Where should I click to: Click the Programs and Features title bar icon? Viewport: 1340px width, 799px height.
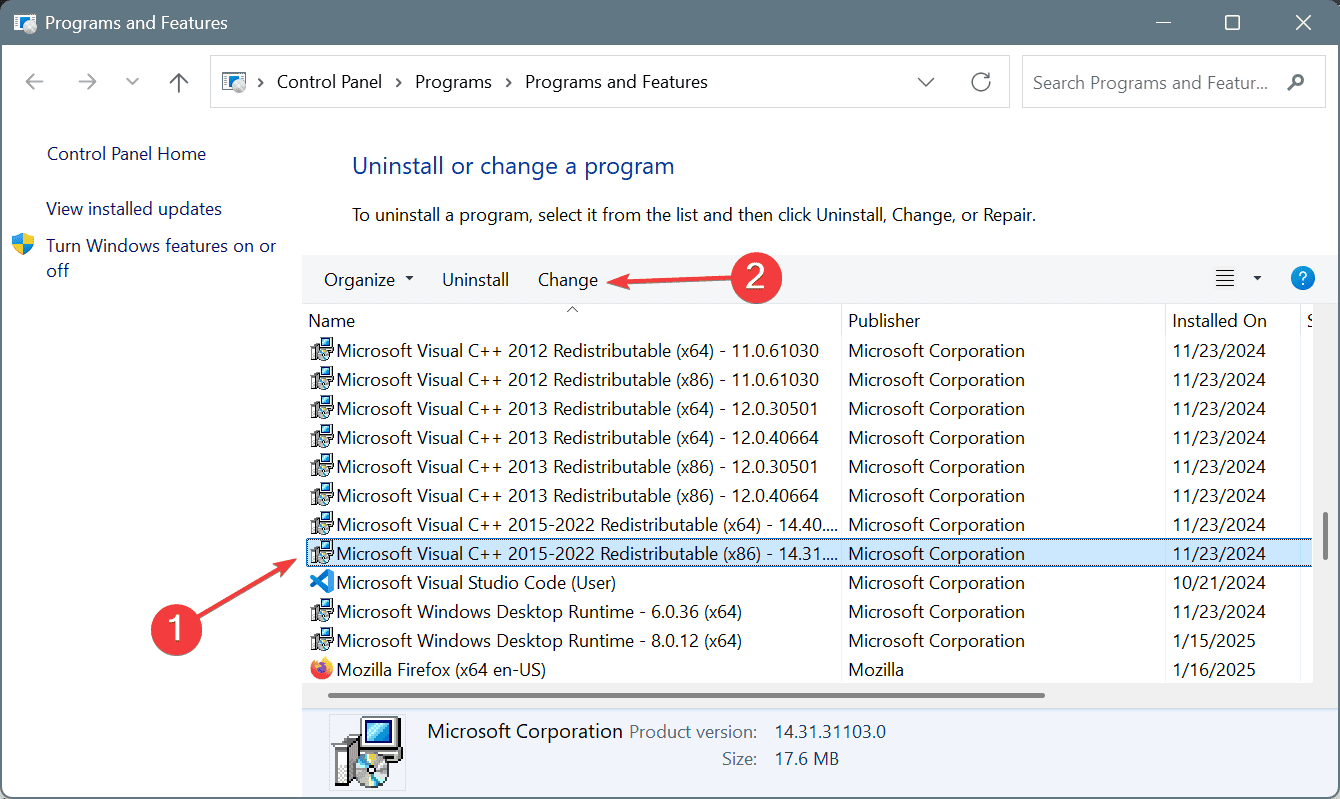[x=25, y=22]
